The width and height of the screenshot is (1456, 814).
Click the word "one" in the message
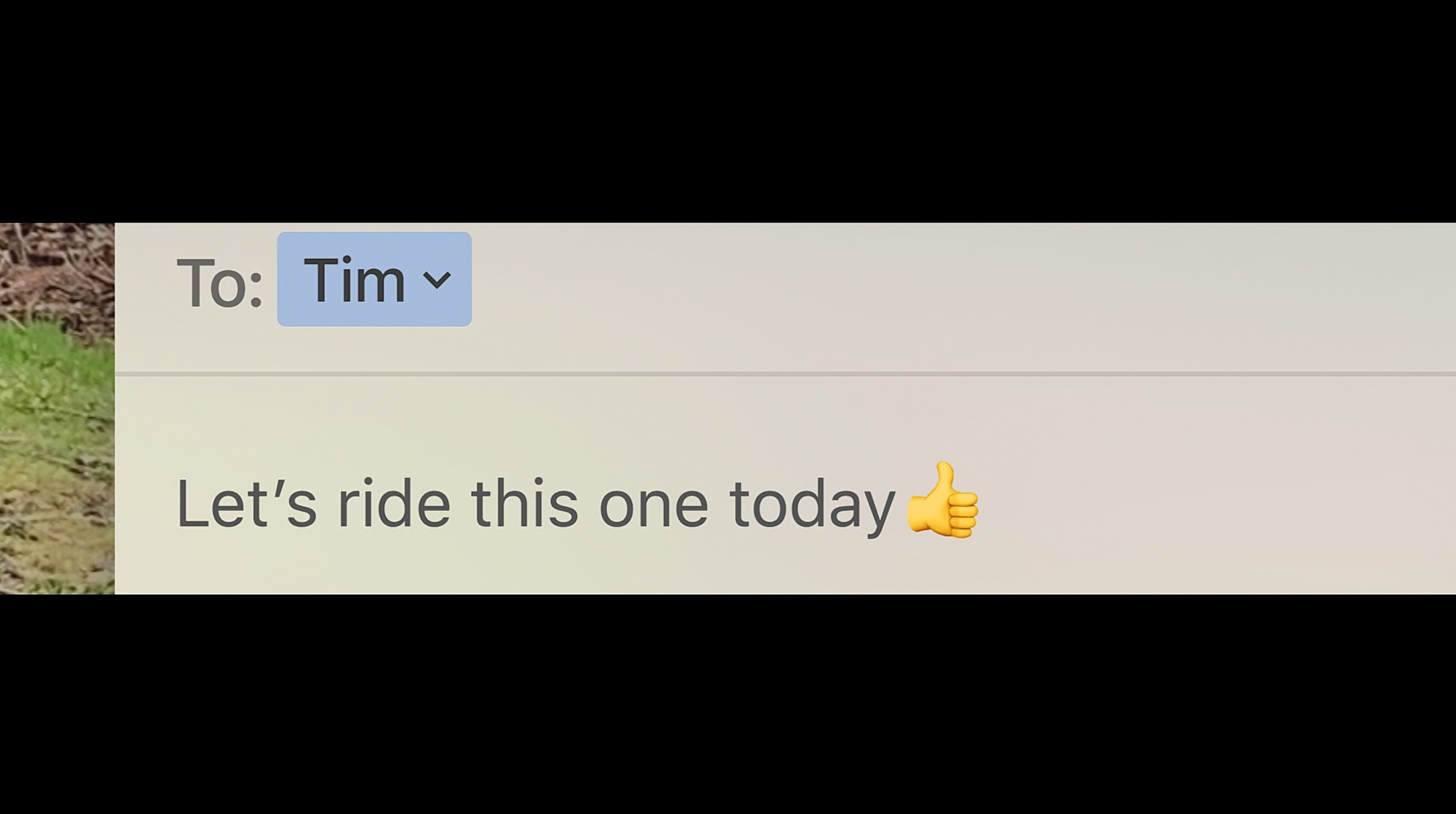(x=653, y=506)
